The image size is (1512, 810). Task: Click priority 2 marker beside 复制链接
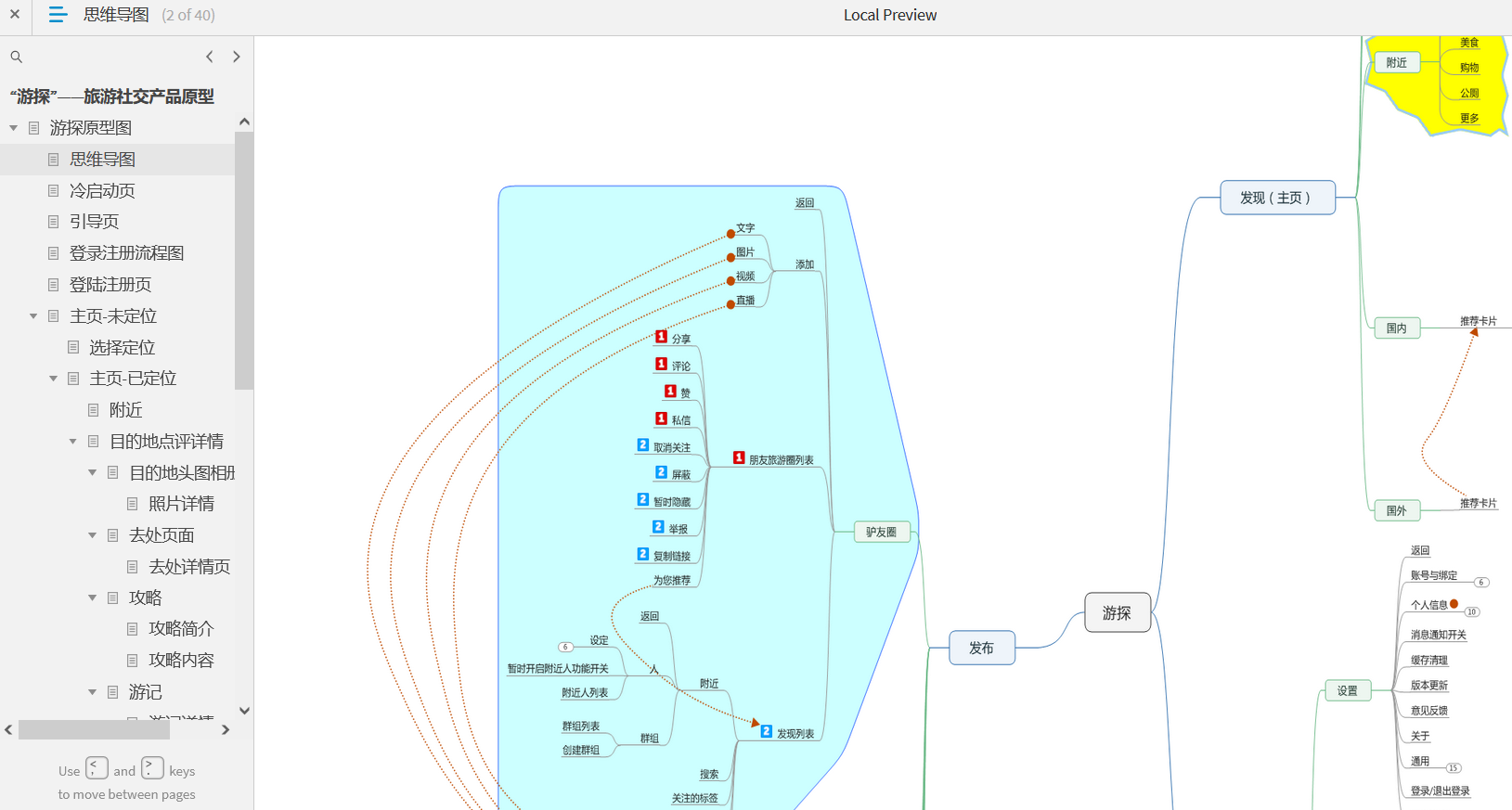[x=643, y=554]
